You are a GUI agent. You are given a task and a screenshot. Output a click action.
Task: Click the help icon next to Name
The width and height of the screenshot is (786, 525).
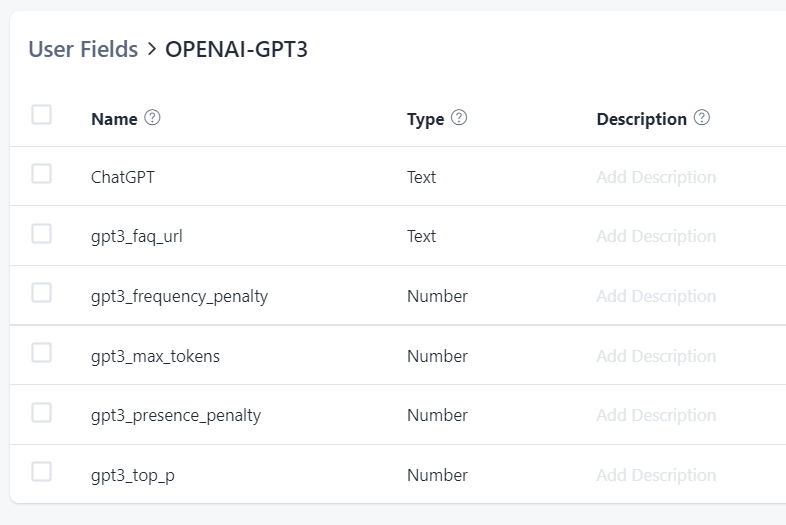(x=153, y=118)
